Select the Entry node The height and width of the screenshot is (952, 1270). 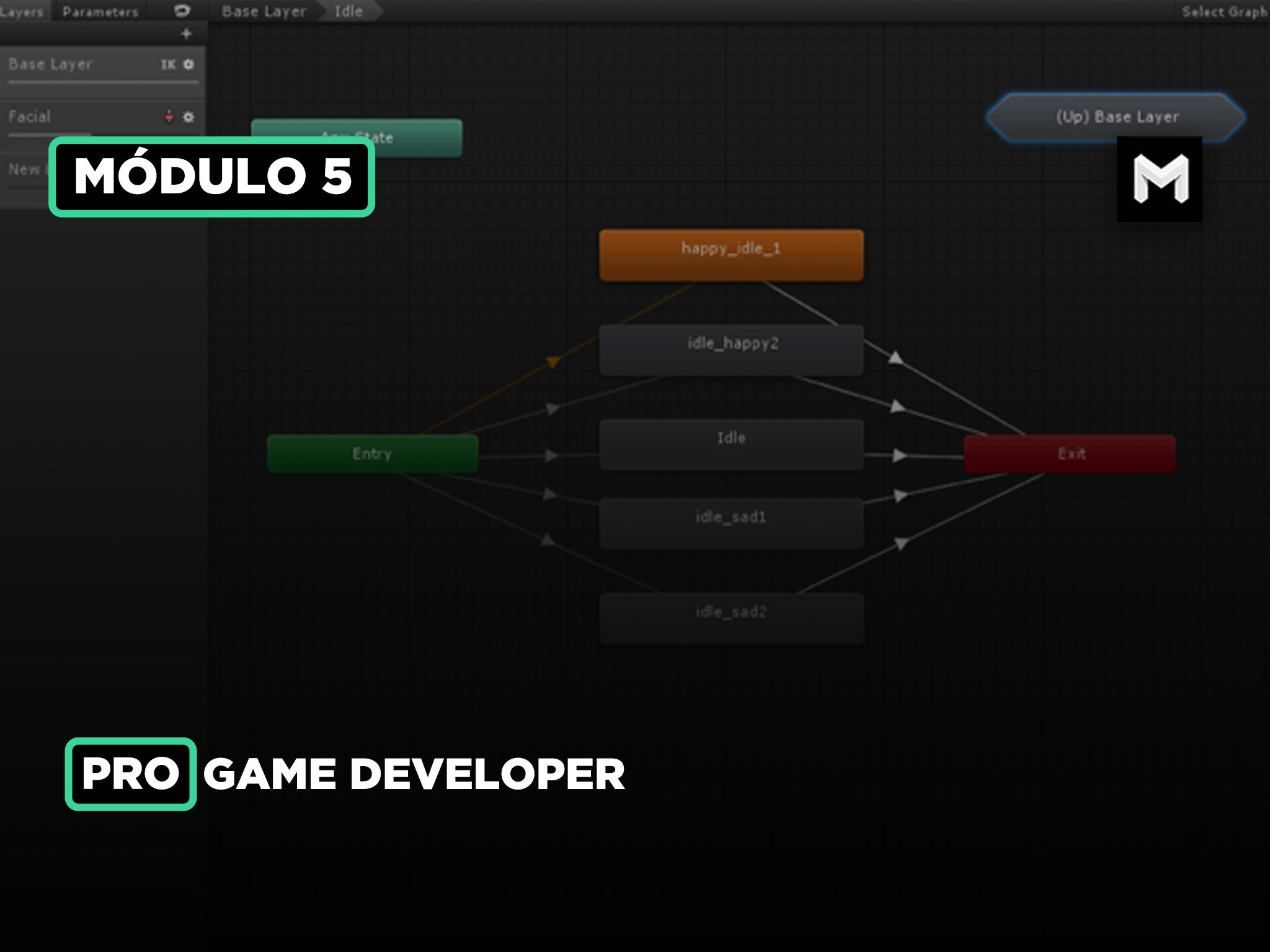tap(372, 454)
